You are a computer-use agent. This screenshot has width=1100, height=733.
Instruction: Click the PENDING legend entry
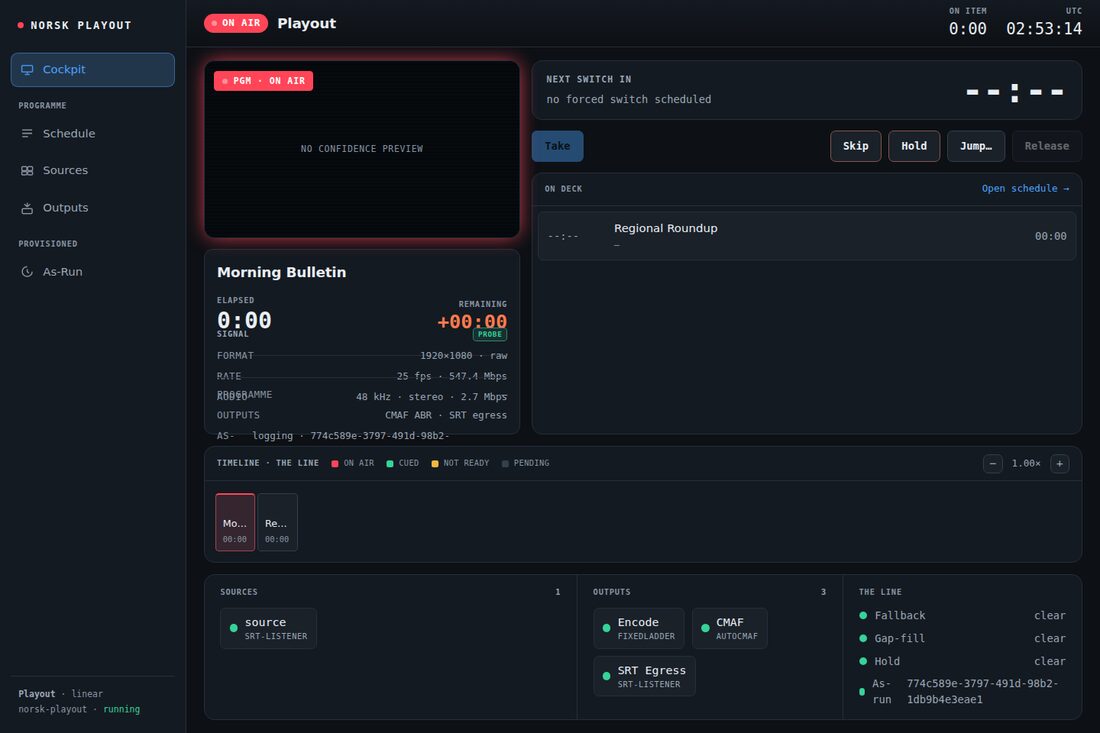click(x=525, y=464)
